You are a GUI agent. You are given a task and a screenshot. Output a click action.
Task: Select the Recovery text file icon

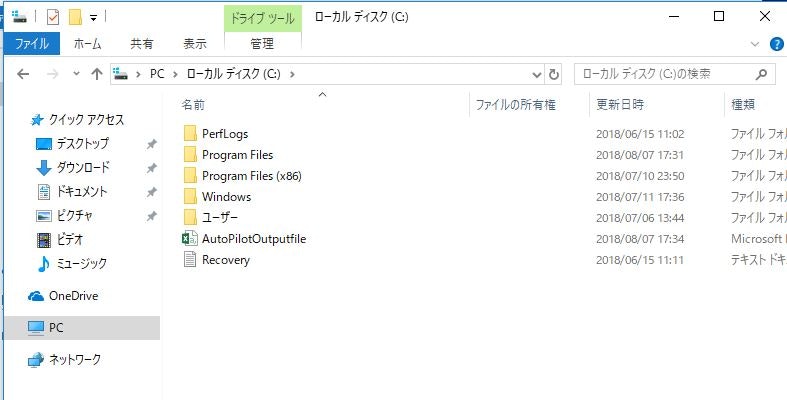click(190, 260)
